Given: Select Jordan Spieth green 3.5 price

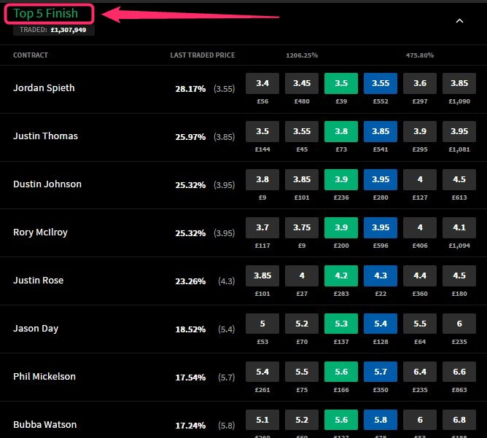Looking at the screenshot, I should tap(341, 83).
